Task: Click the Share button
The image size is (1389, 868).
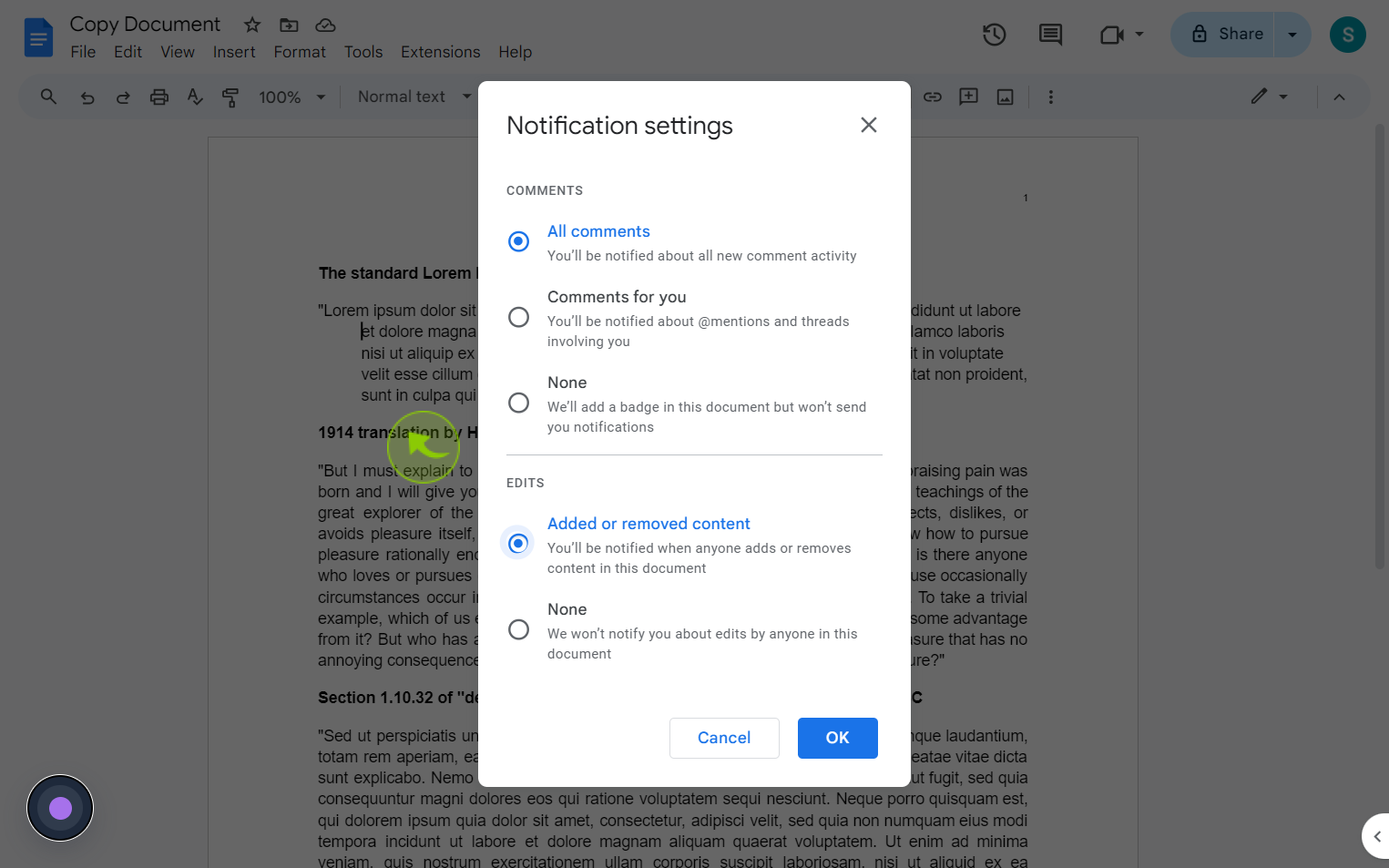Action: coord(1223,35)
